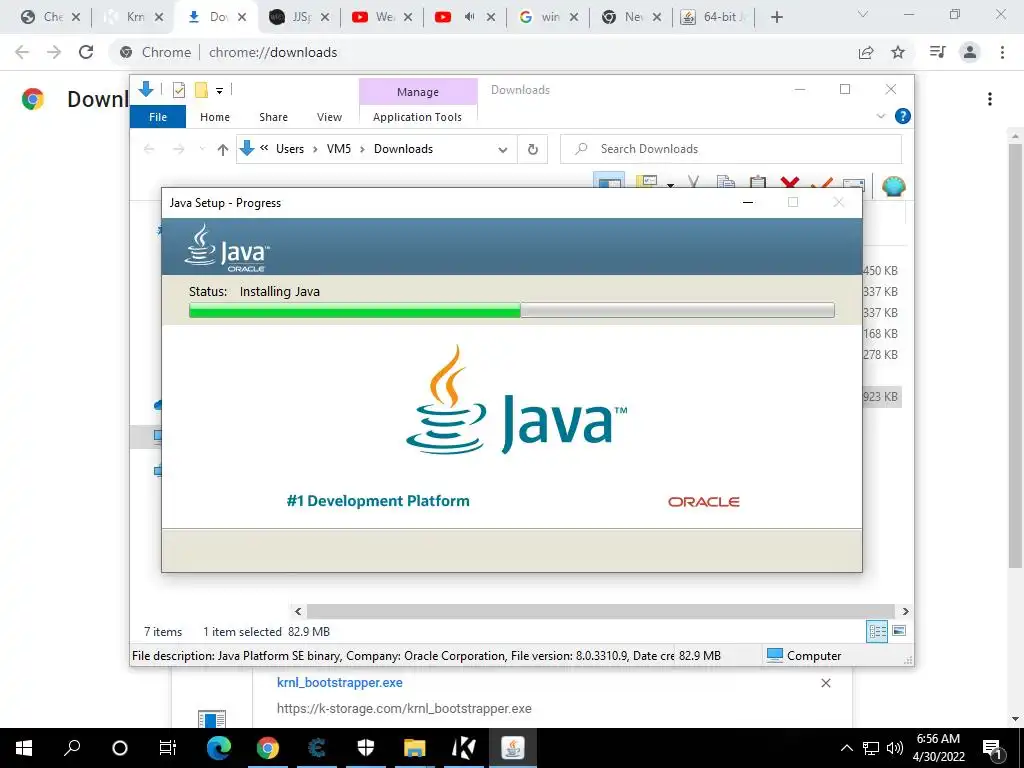This screenshot has width=1024, height=768.
Task: Show hidden system tray icons chevron
Action: (846, 748)
